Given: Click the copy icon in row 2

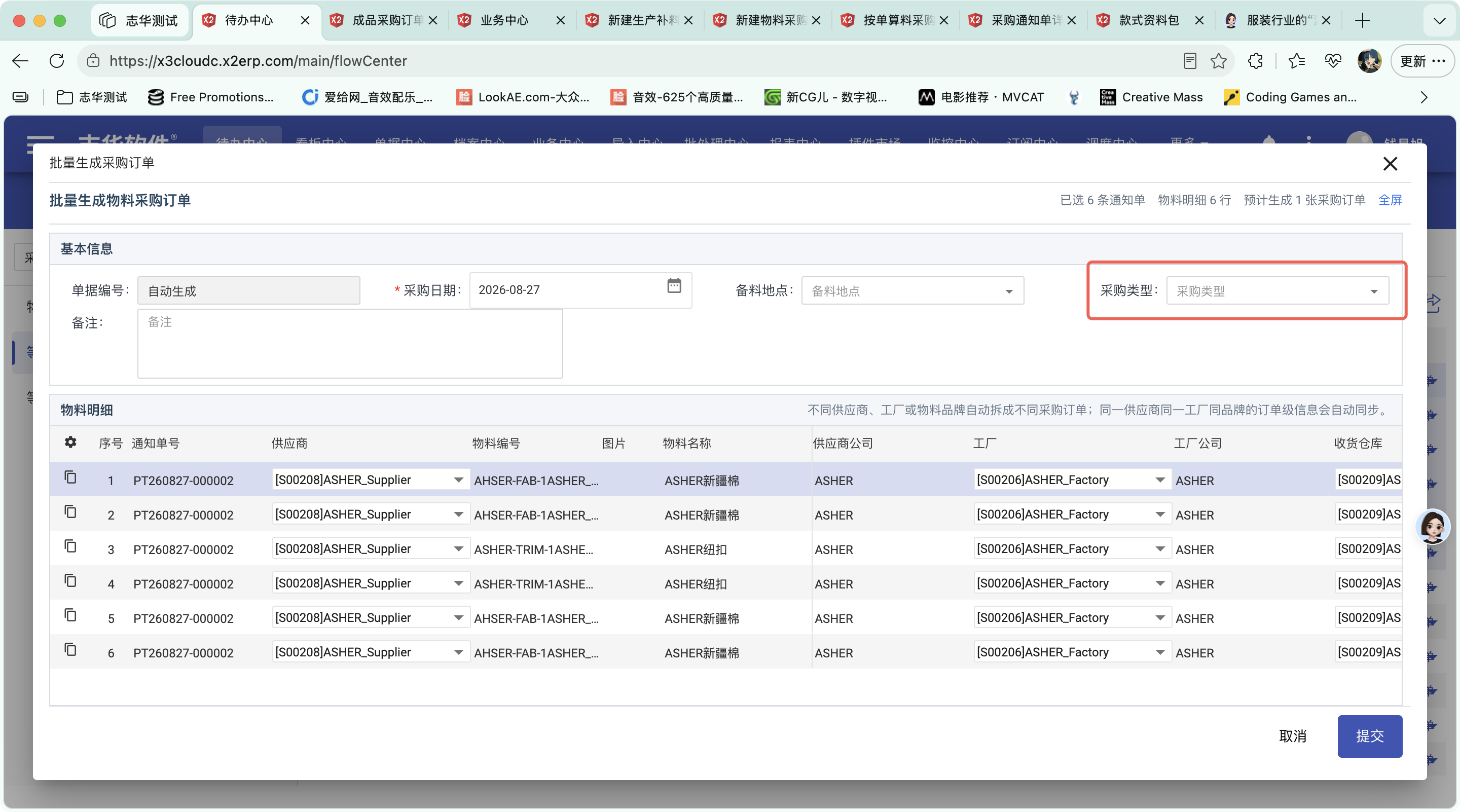Looking at the screenshot, I should (70, 511).
